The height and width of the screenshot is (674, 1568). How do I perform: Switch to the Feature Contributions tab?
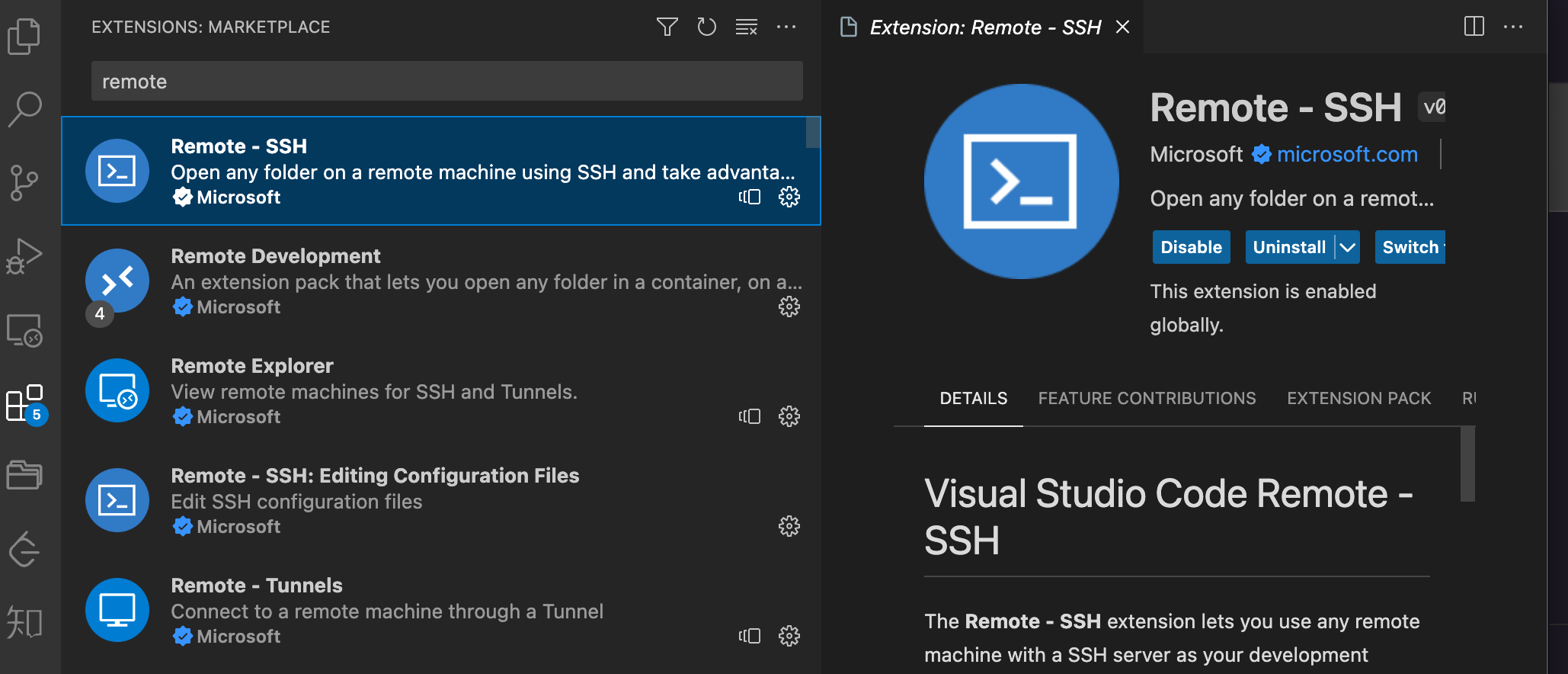click(x=1147, y=398)
